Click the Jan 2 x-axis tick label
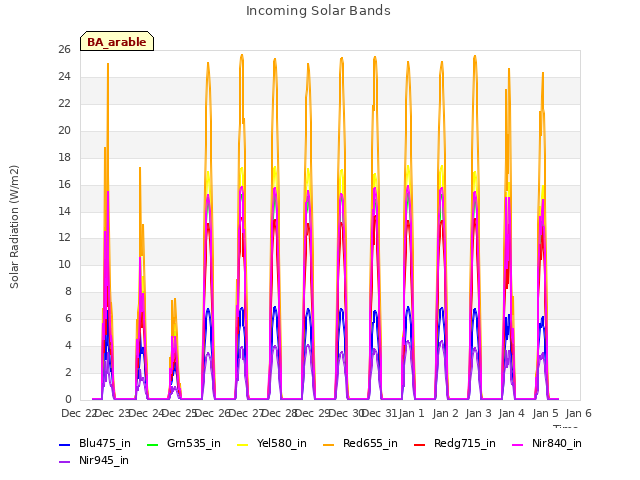This screenshot has height=480, width=640. pos(445,413)
